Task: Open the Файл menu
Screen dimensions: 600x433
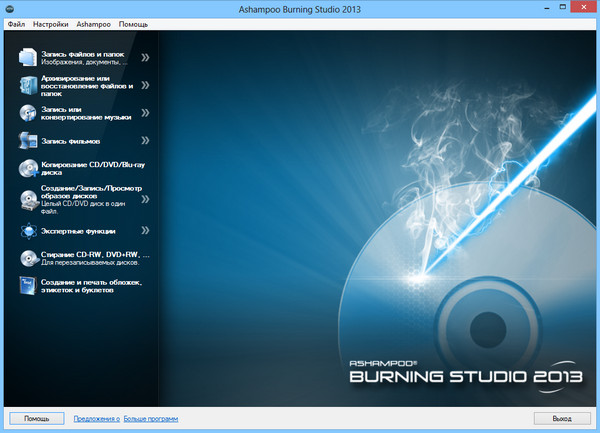Action: pos(15,22)
